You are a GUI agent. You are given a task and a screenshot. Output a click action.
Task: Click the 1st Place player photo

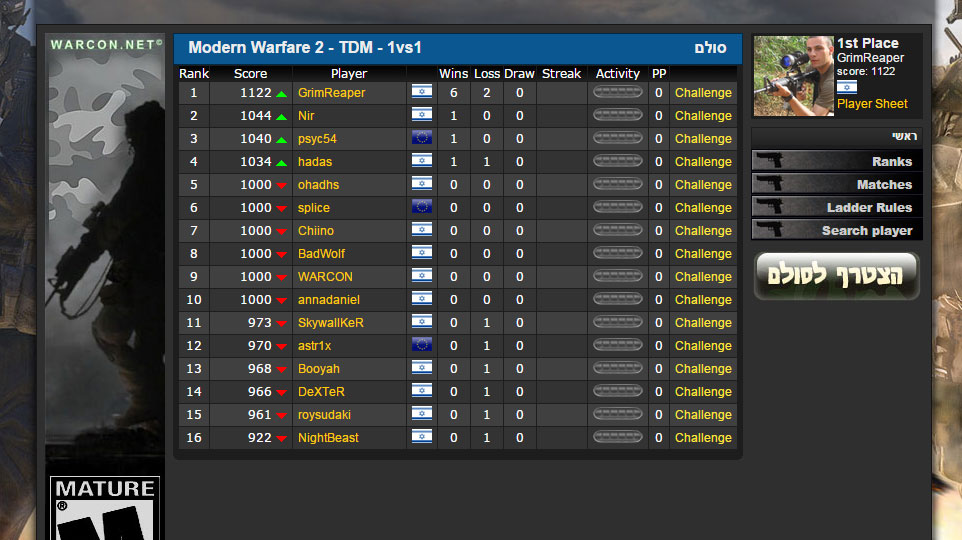793,75
